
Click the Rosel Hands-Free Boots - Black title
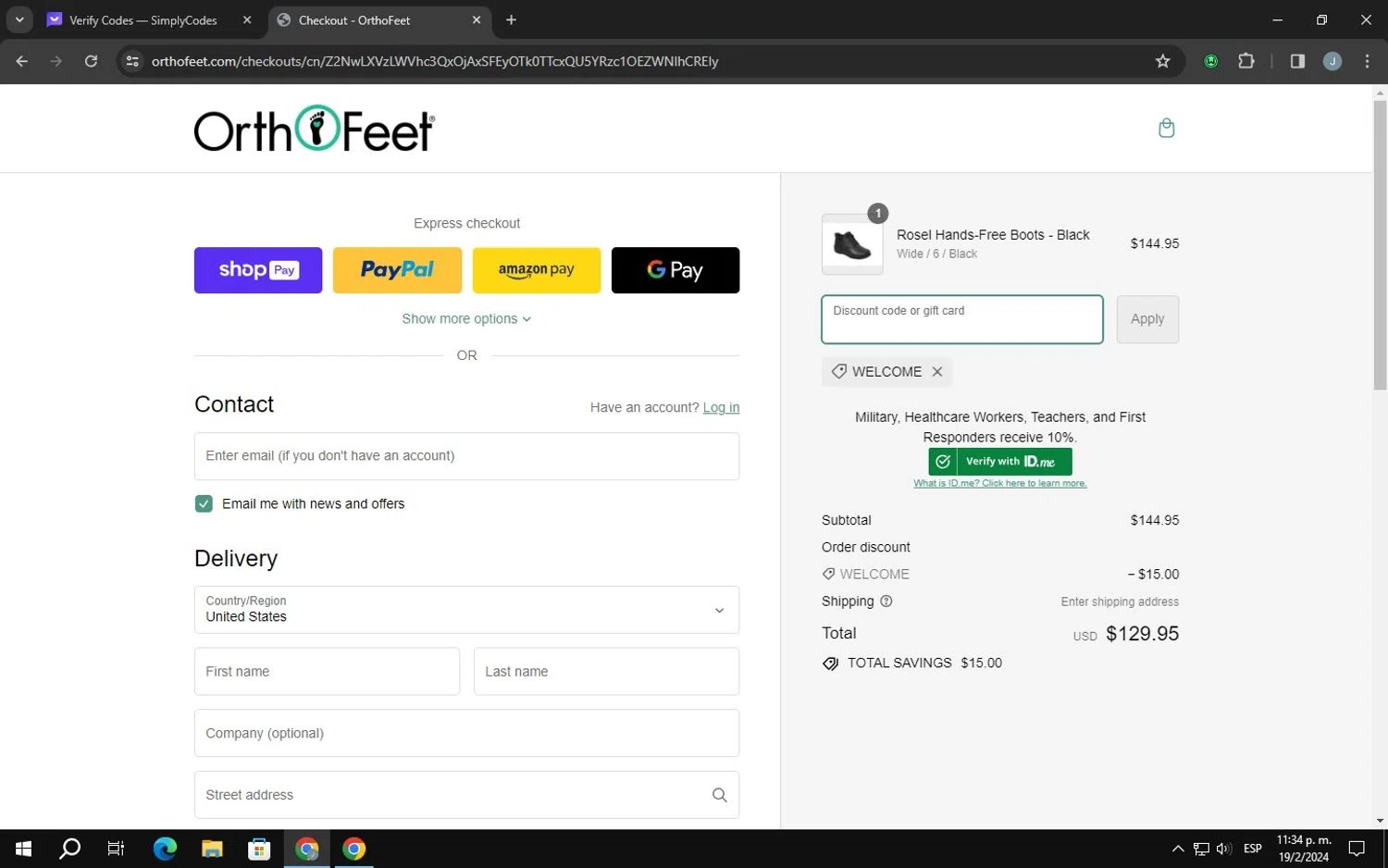[993, 235]
